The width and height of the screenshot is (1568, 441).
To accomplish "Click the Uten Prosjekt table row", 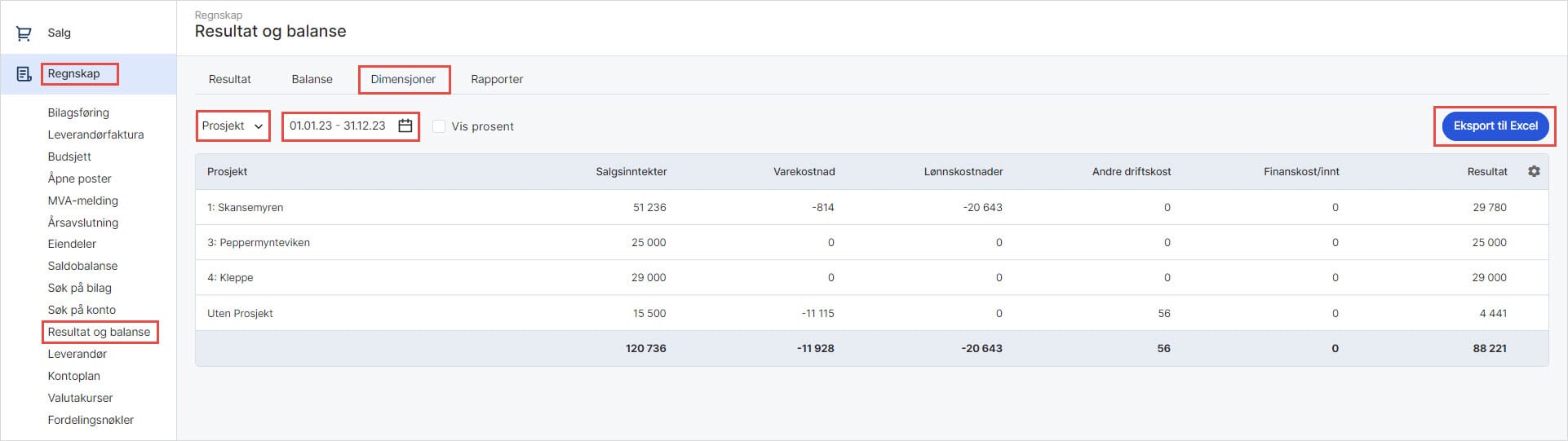I will [240, 313].
